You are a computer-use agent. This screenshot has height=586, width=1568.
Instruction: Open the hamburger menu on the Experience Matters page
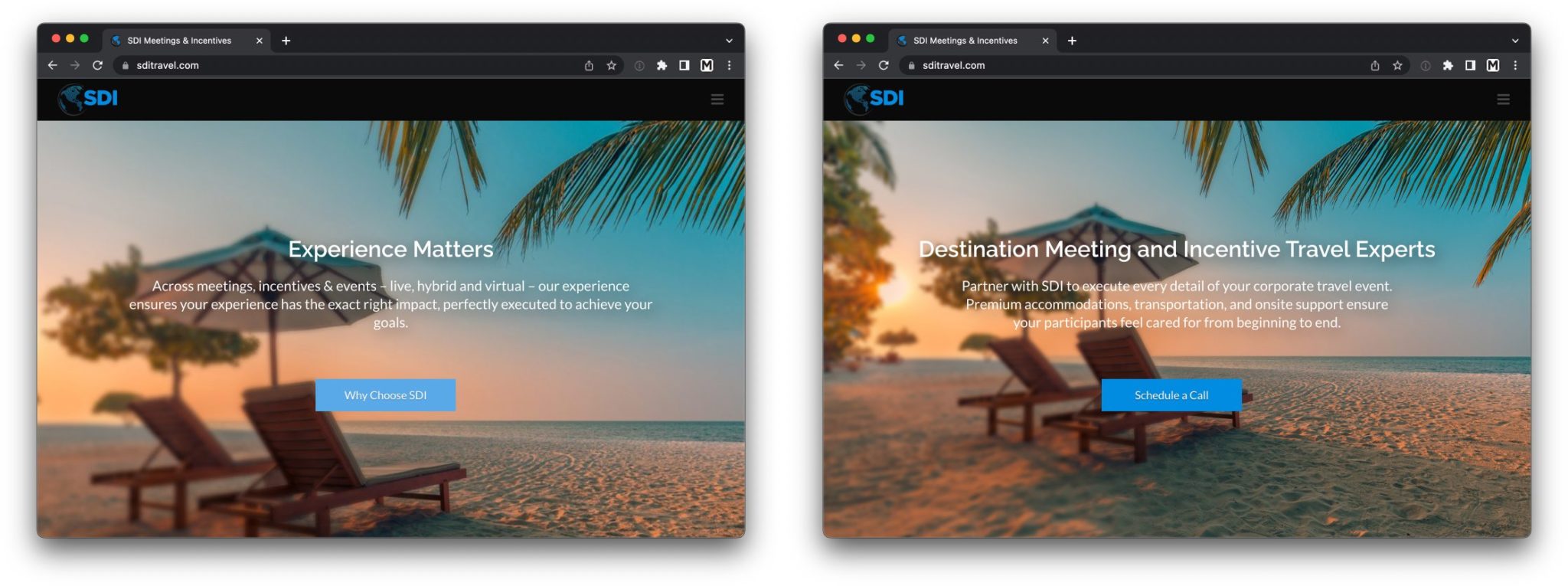717,100
